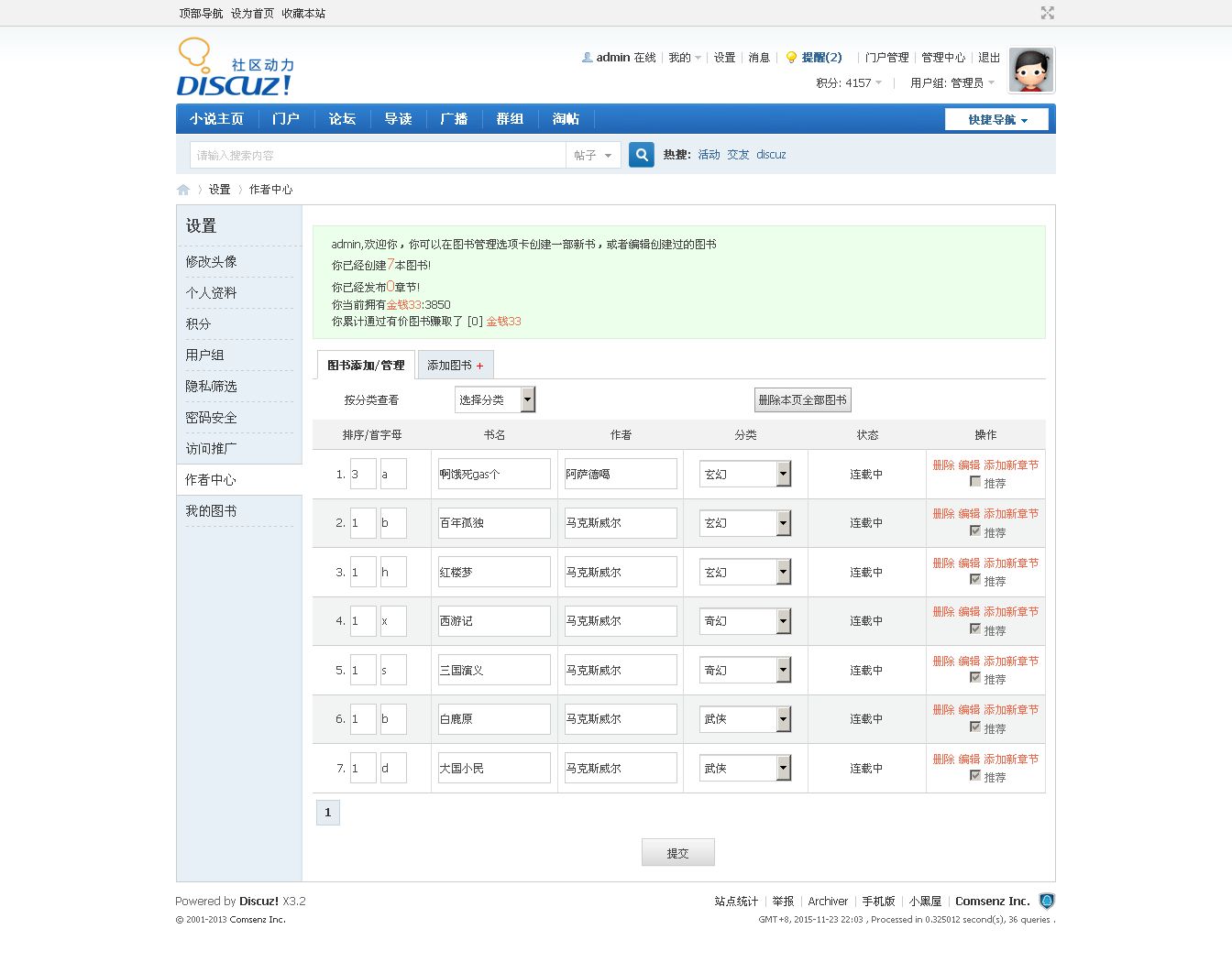Select 个人资料 in the settings sidebar
This screenshot has height=973, width=1232.
211,293
